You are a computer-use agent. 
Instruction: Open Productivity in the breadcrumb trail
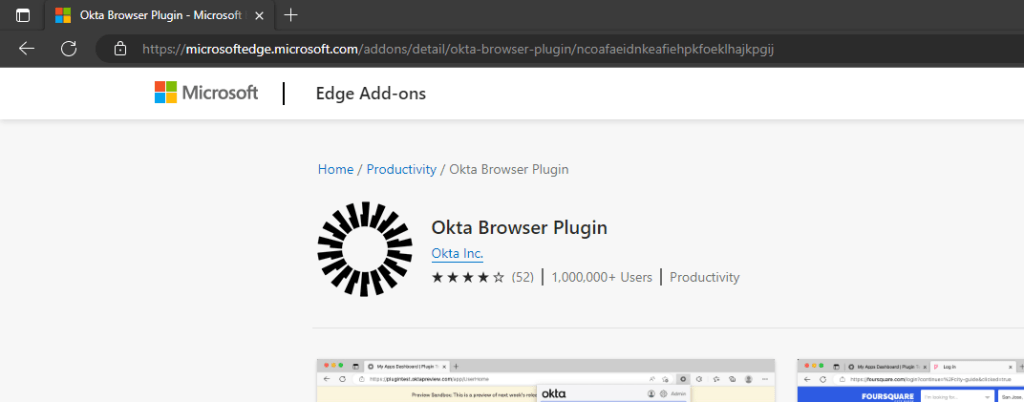click(x=401, y=169)
